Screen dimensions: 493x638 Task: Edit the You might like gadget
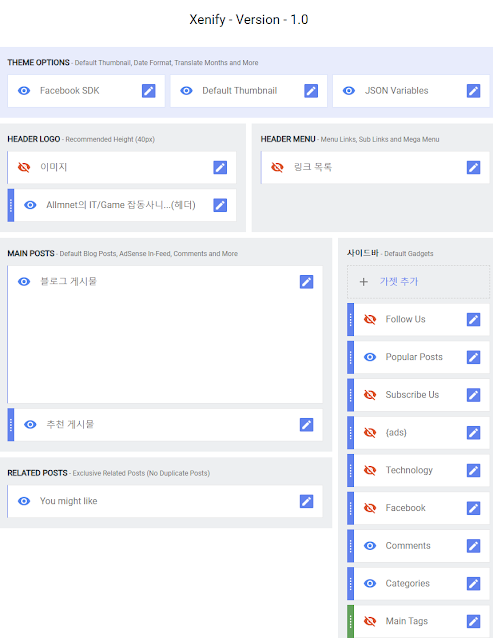[x=306, y=501]
